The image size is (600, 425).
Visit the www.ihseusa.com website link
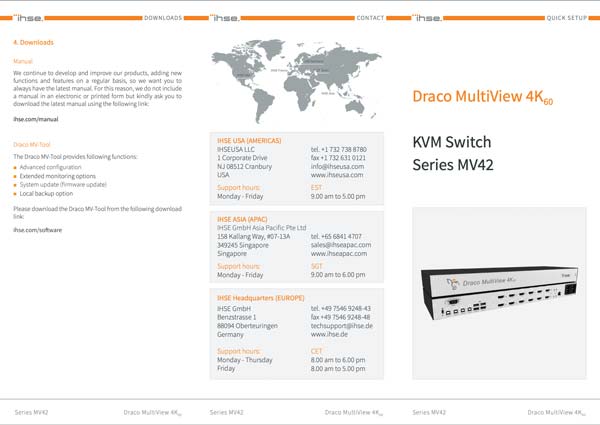(x=337, y=174)
